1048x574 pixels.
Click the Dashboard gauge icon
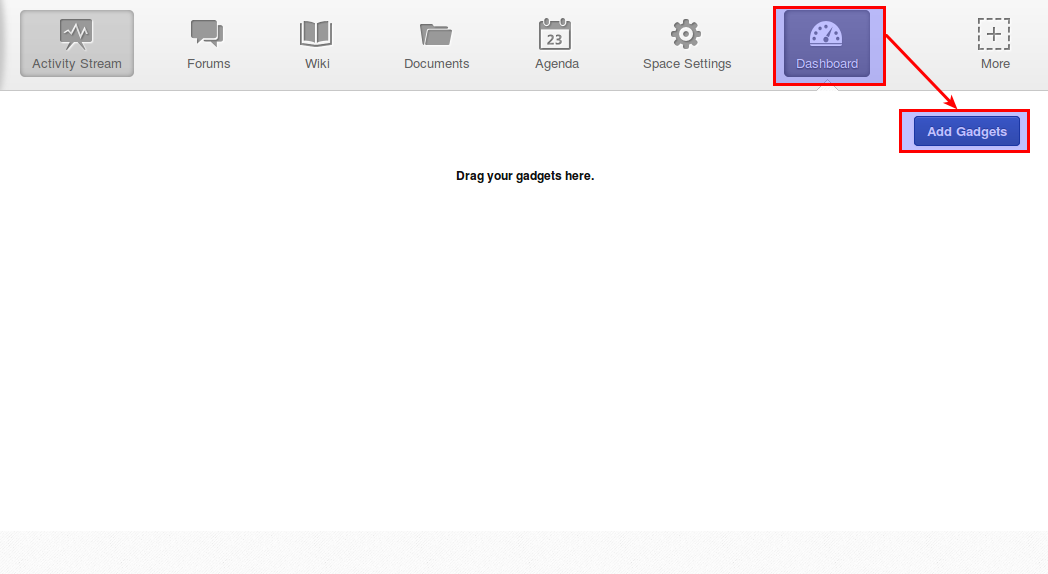pos(825,33)
